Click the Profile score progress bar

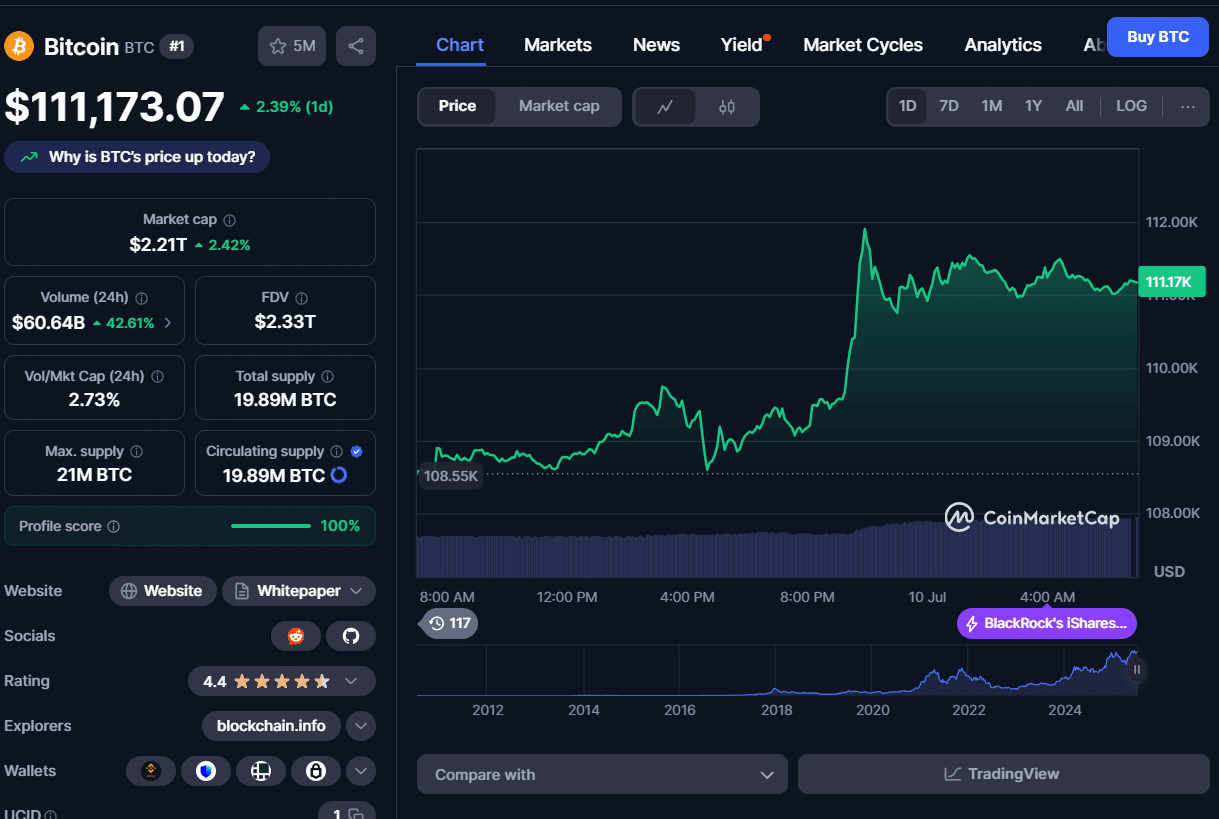tap(271, 526)
